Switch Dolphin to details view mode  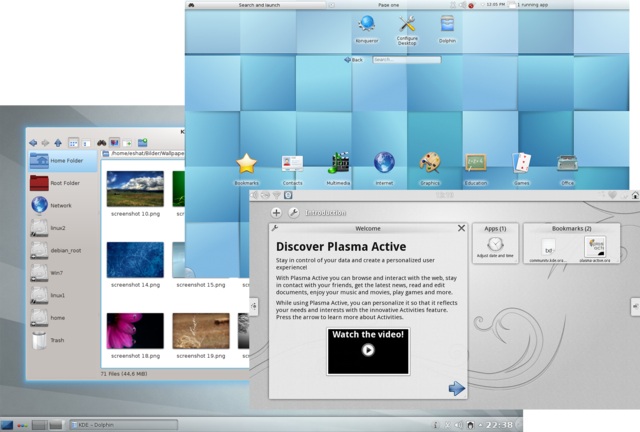pos(86,143)
